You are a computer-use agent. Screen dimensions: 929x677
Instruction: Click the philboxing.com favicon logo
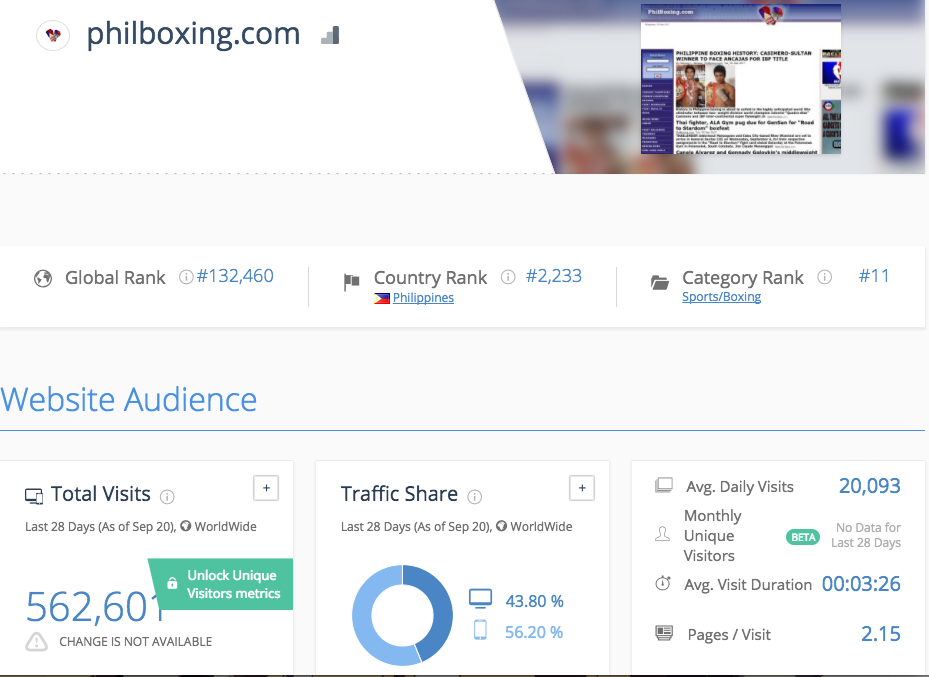coord(53,35)
